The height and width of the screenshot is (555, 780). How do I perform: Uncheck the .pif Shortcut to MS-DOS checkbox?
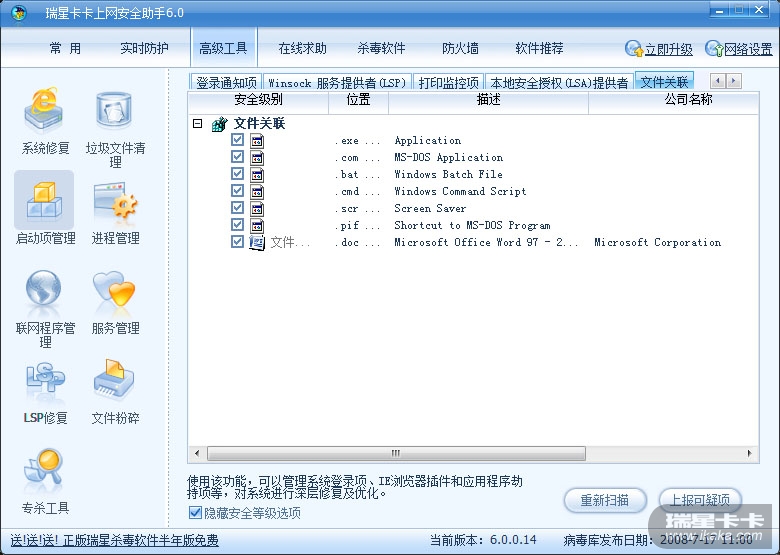click(237, 224)
